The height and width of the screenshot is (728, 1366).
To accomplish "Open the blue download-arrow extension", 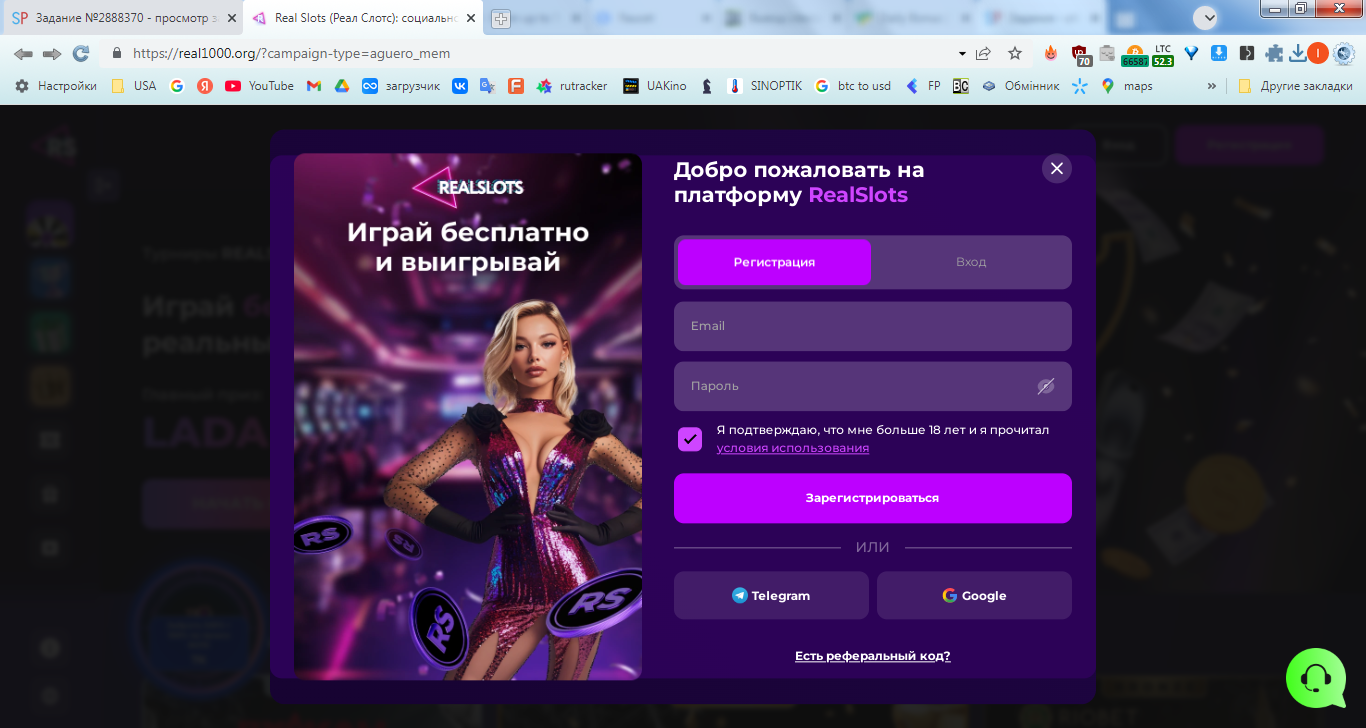I will pos(1219,54).
